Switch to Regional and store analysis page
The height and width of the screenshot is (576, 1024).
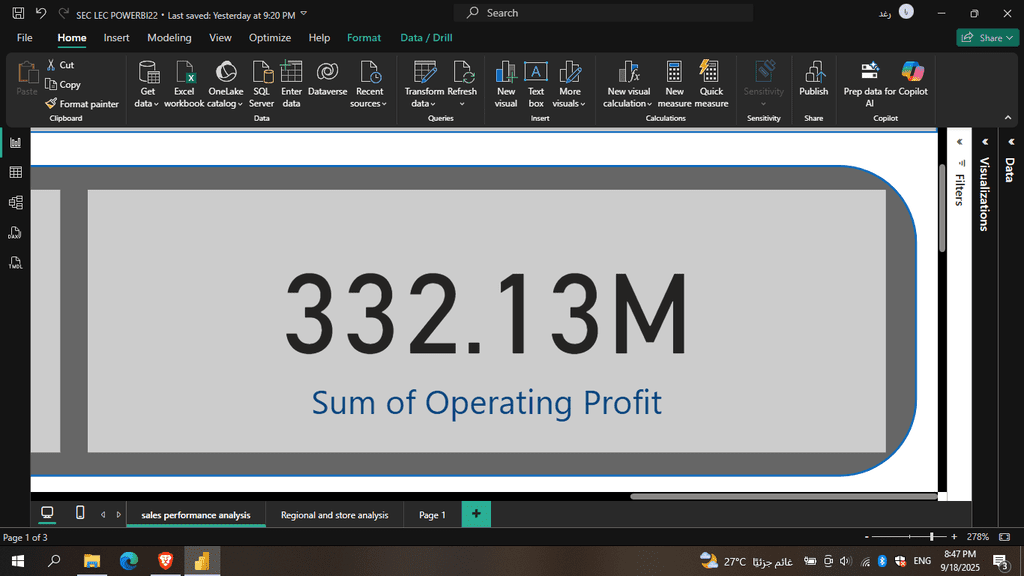click(334, 515)
